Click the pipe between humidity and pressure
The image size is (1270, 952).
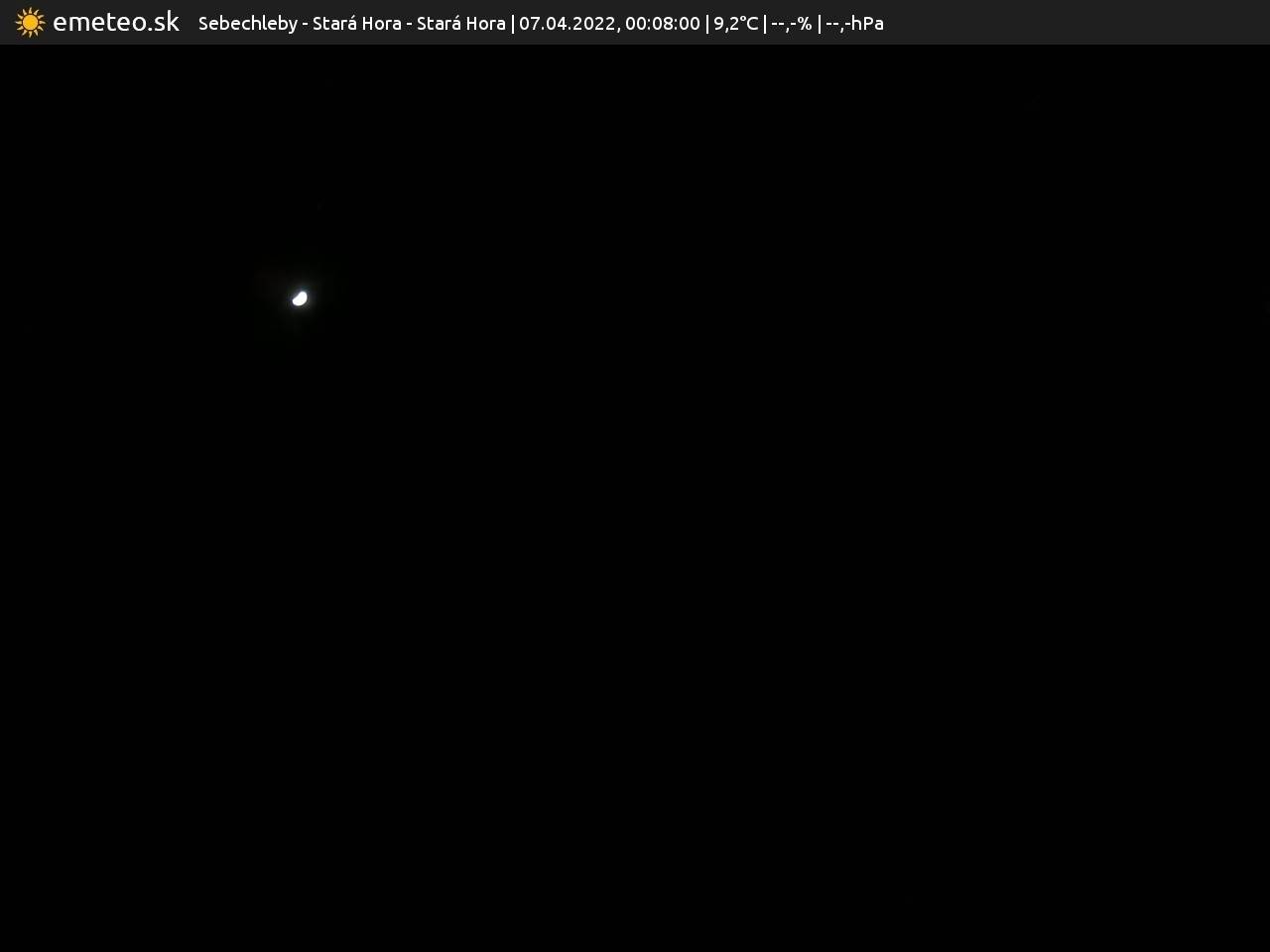click(x=820, y=23)
